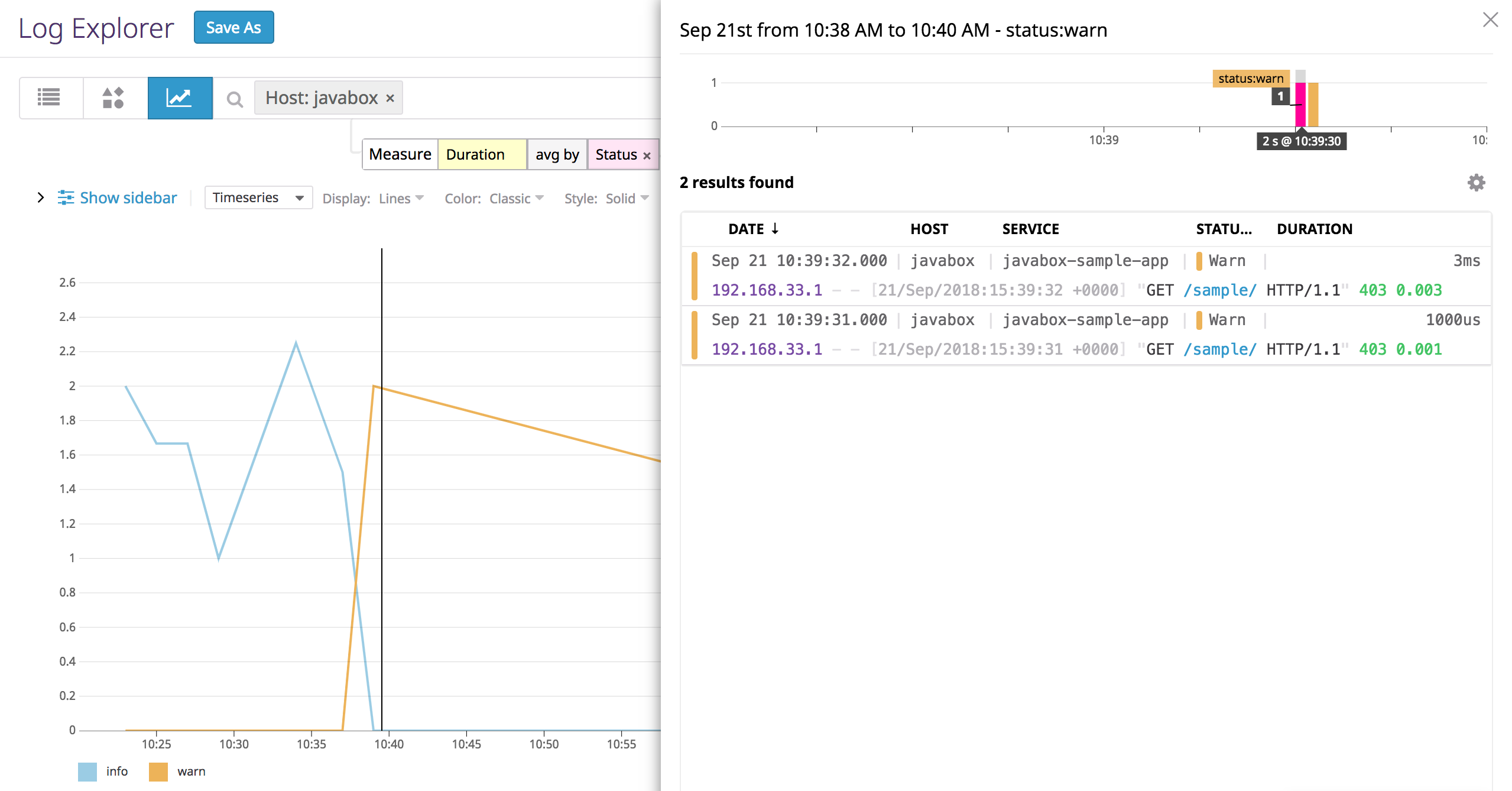The height and width of the screenshot is (791, 1512).
Task: Click the search magnifier icon
Action: pyautogui.click(x=235, y=99)
